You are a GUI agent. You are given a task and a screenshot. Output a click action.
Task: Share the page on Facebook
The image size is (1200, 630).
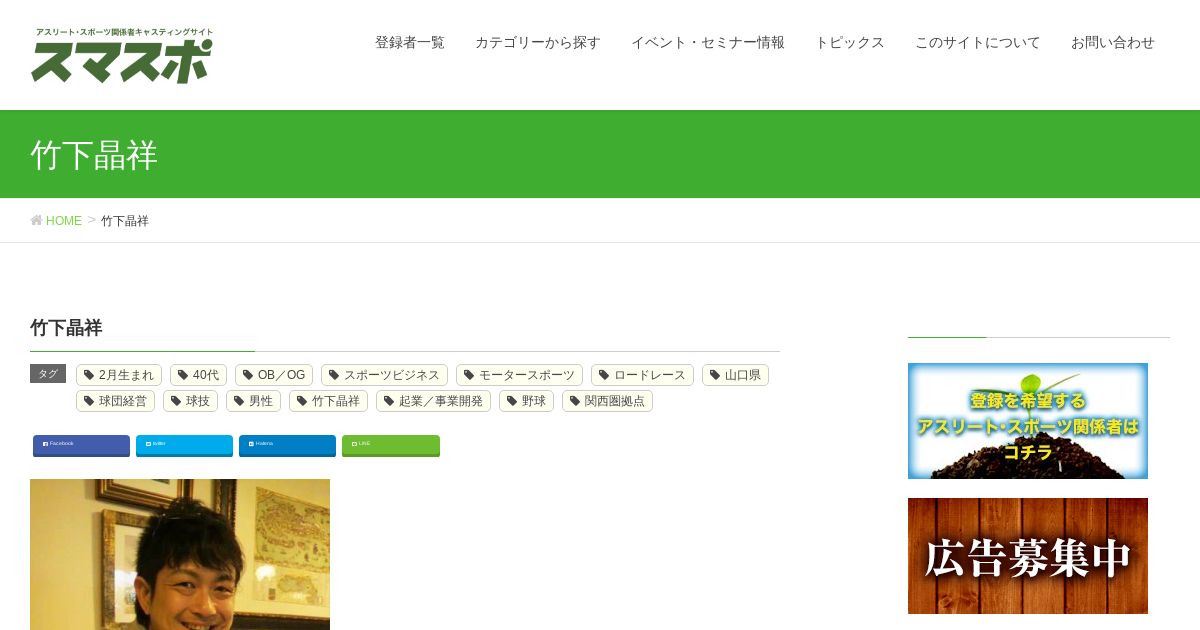(x=82, y=445)
